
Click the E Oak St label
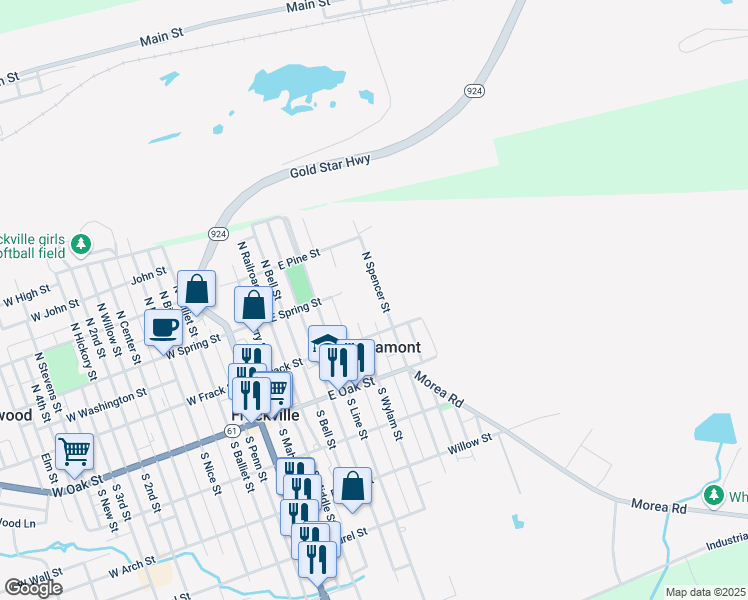(352, 388)
